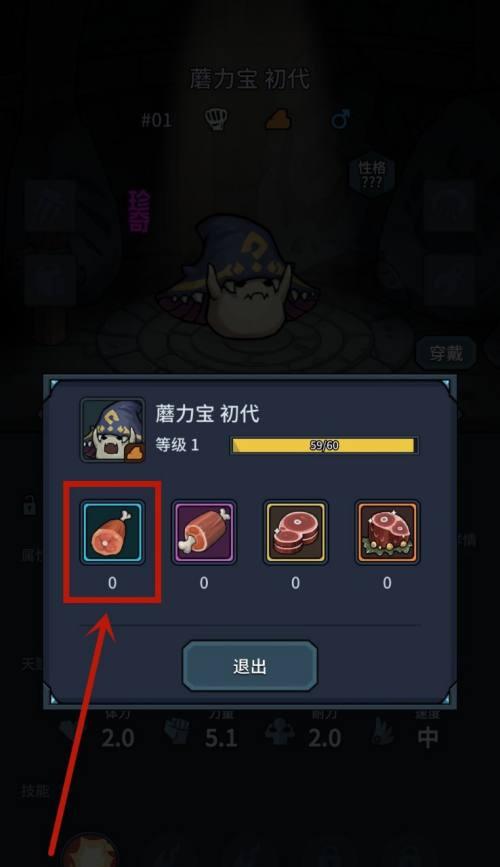Image resolution: width=500 pixels, height=867 pixels.
Task: Click the mushroom endurance stat icon
Action: (x=280, y=734)
